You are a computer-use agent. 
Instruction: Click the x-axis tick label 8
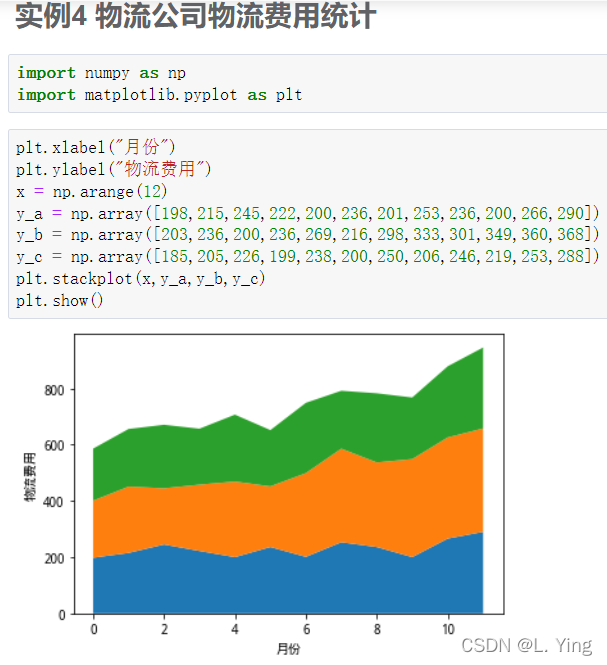[x=377, y=629]
